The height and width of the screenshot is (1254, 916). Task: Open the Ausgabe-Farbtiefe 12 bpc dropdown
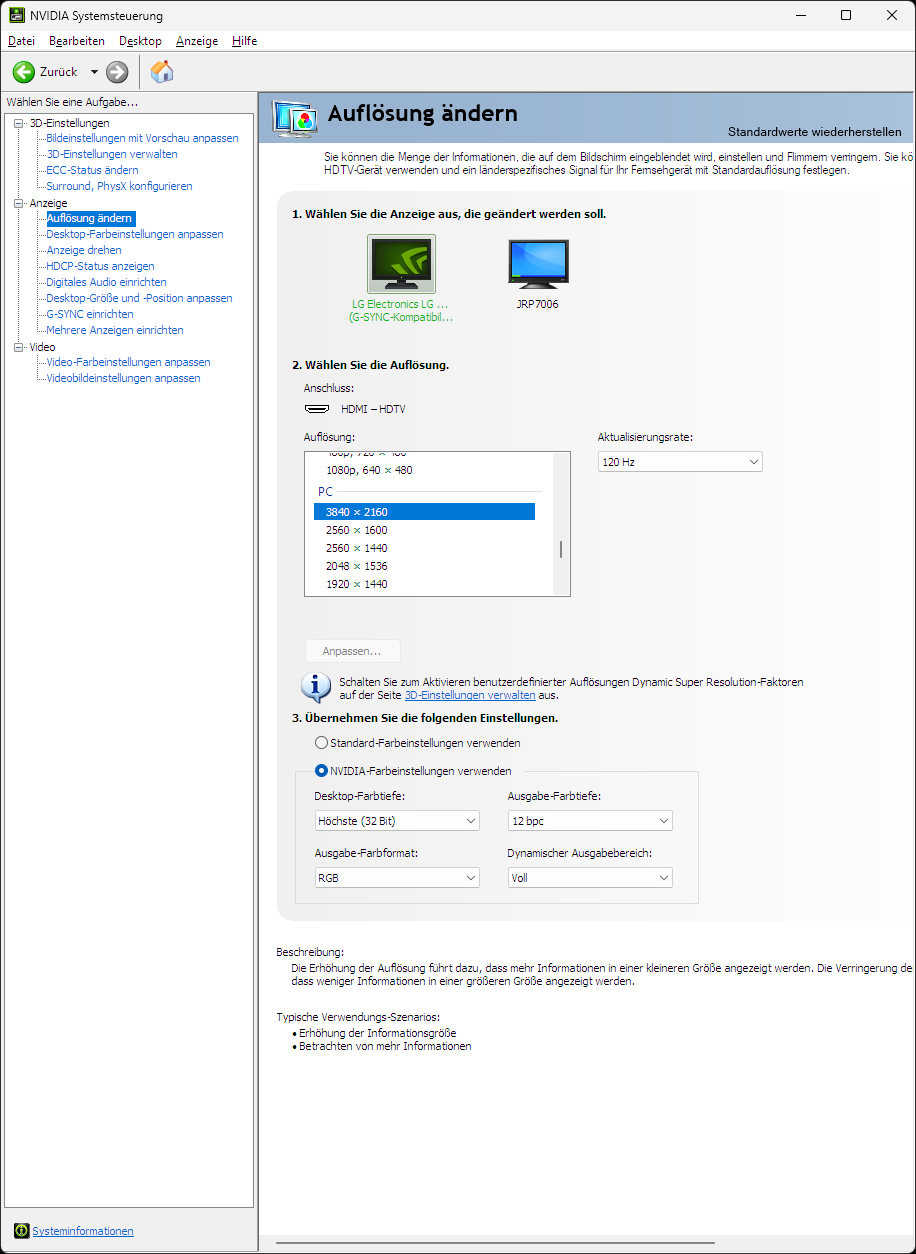click(x=590, y=821)
